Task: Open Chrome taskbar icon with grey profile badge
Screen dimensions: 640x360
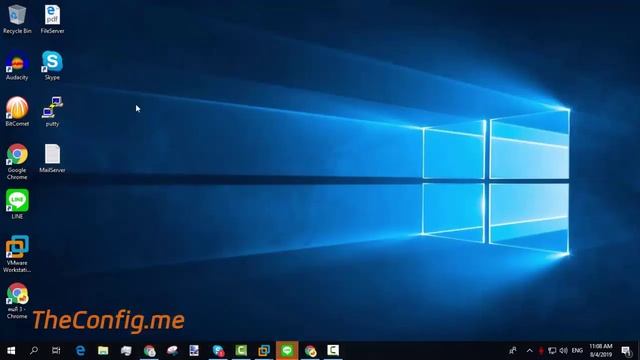Action: point(149,351)
